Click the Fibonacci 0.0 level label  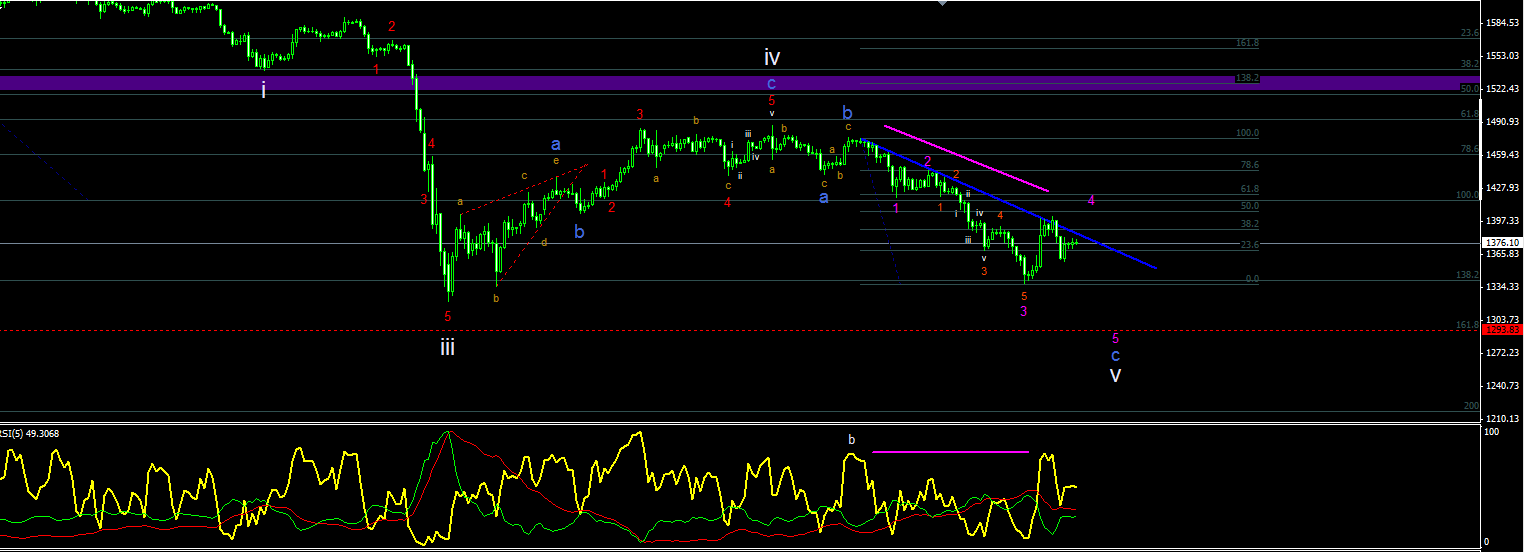pos(1252,279)
